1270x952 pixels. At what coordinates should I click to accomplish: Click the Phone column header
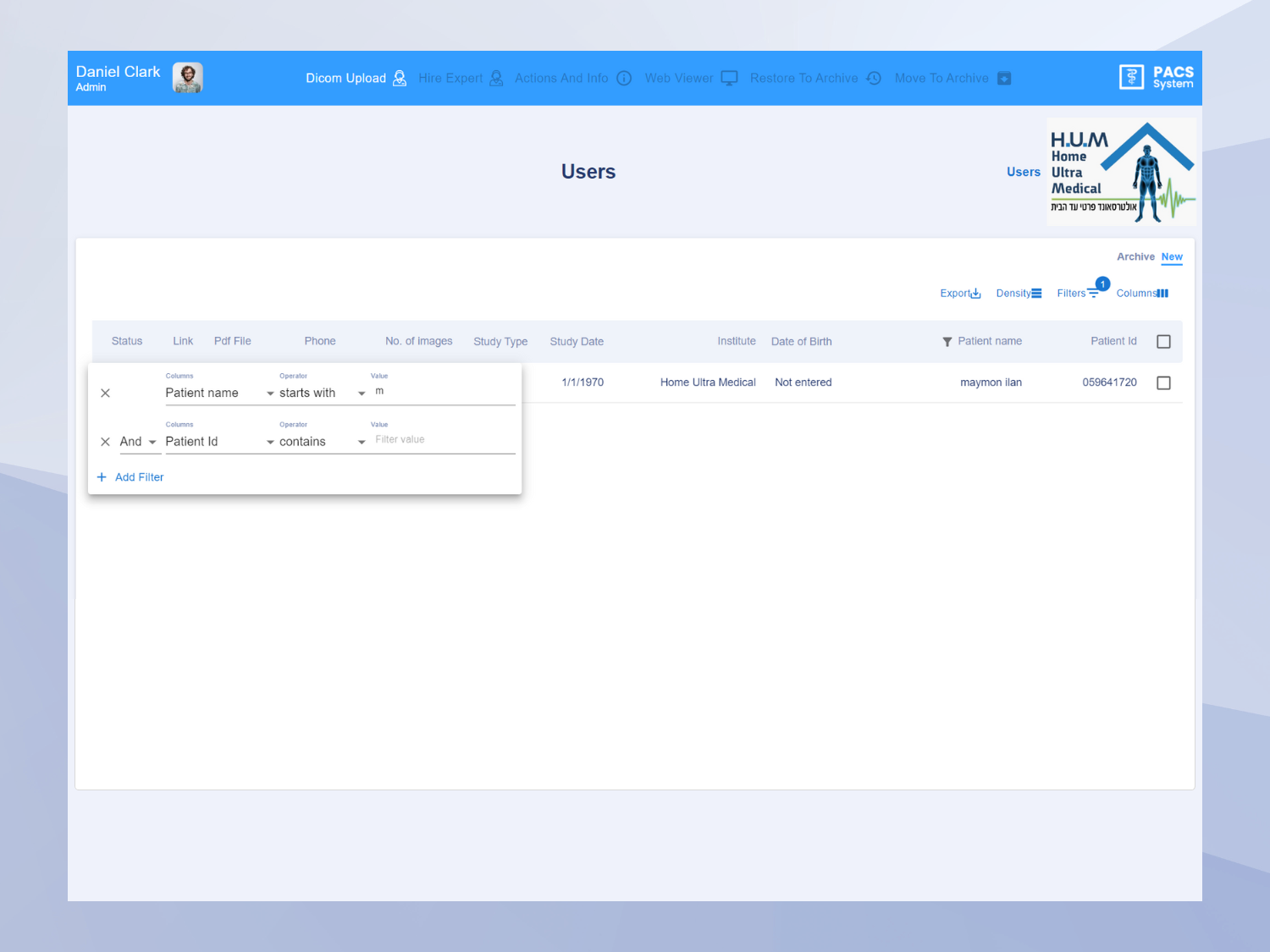pos(320,341)
